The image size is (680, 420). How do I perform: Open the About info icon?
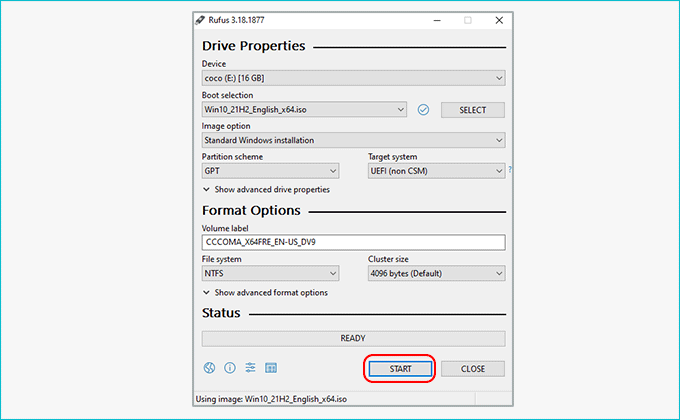(230, 368)
